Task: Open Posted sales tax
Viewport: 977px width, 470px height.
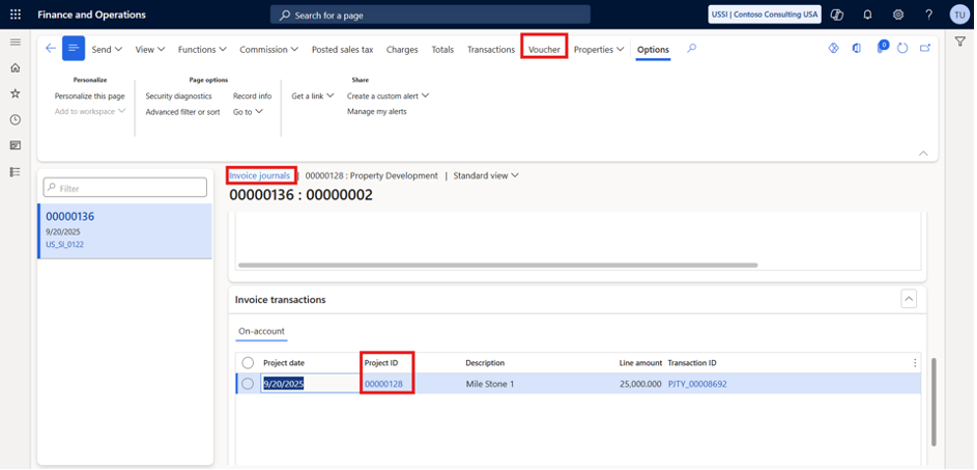Action: (342, 49)
